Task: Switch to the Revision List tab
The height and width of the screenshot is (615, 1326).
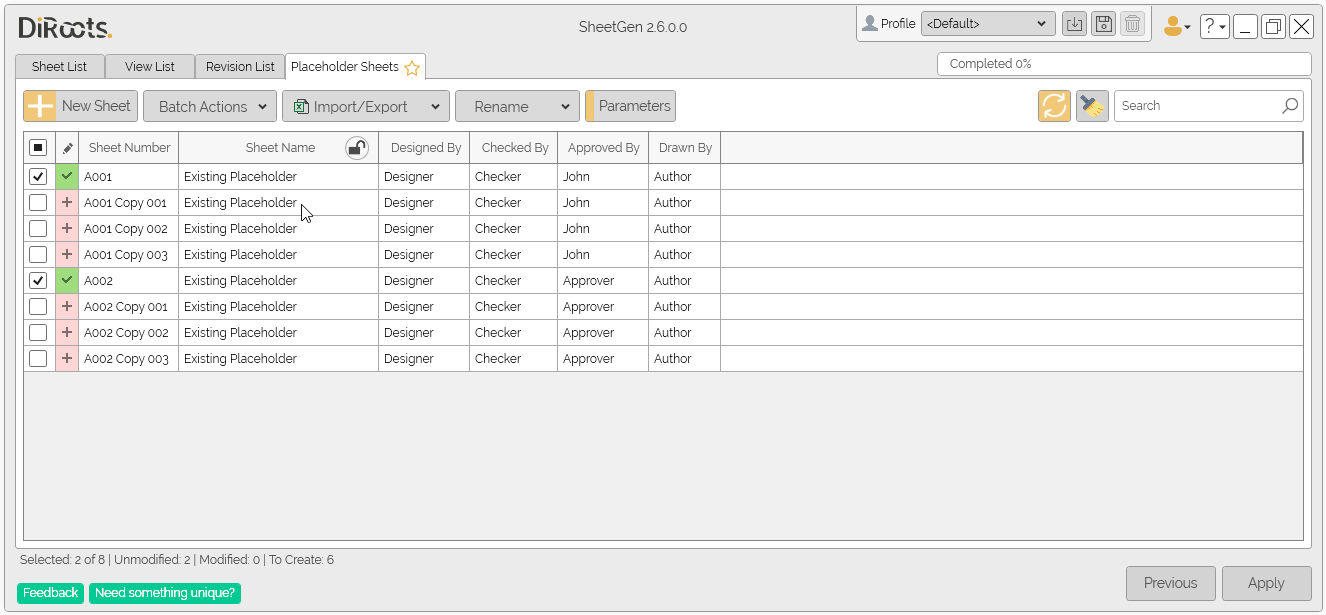Action: click(x=240, y=66)
